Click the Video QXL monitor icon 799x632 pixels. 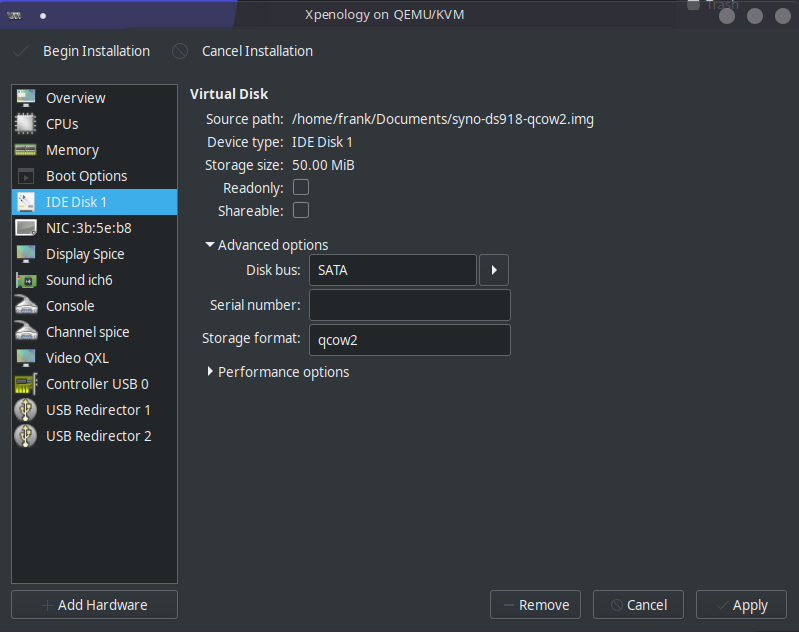[25, 358]
